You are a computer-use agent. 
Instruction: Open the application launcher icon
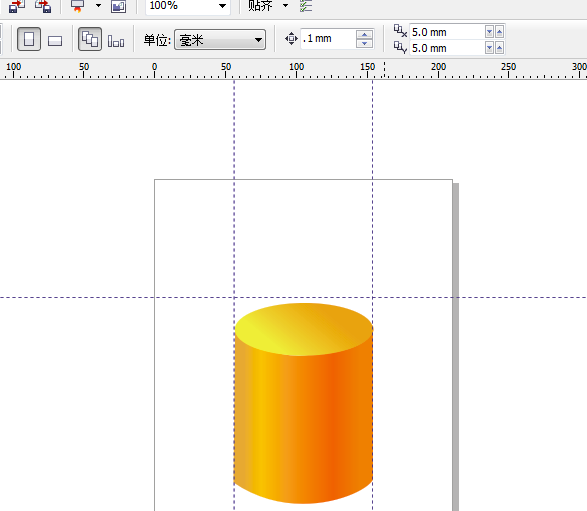(77, 6)
